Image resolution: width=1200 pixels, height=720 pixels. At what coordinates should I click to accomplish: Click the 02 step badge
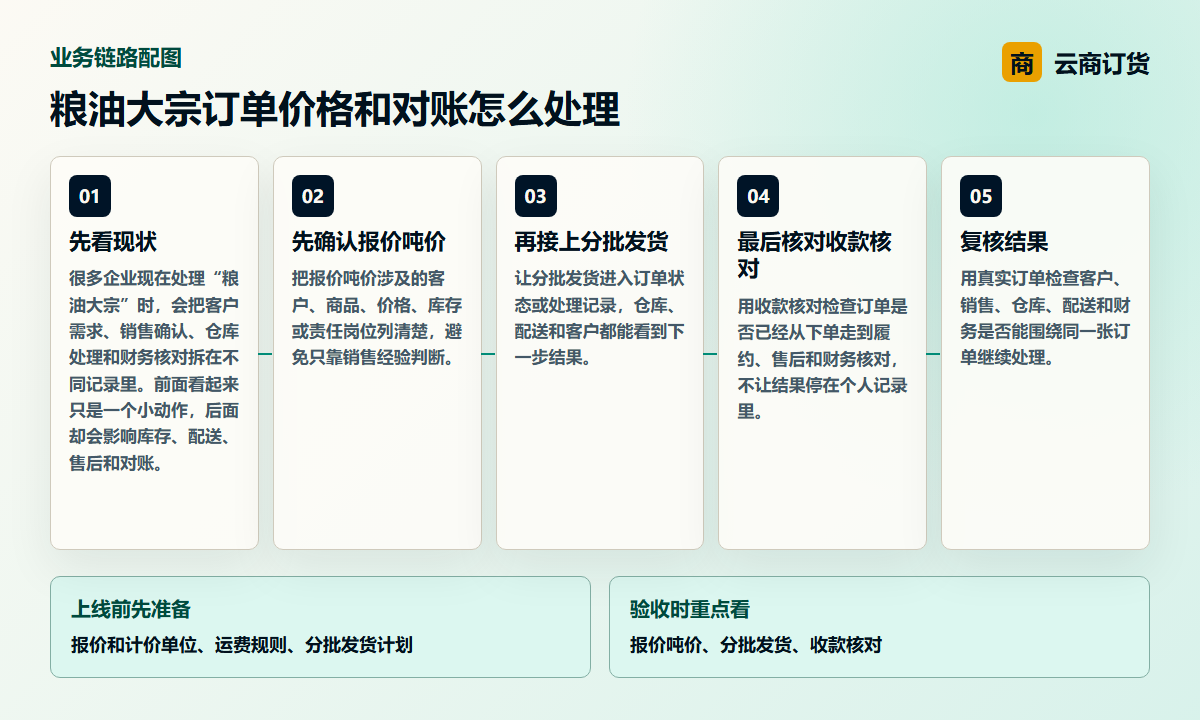313,196
